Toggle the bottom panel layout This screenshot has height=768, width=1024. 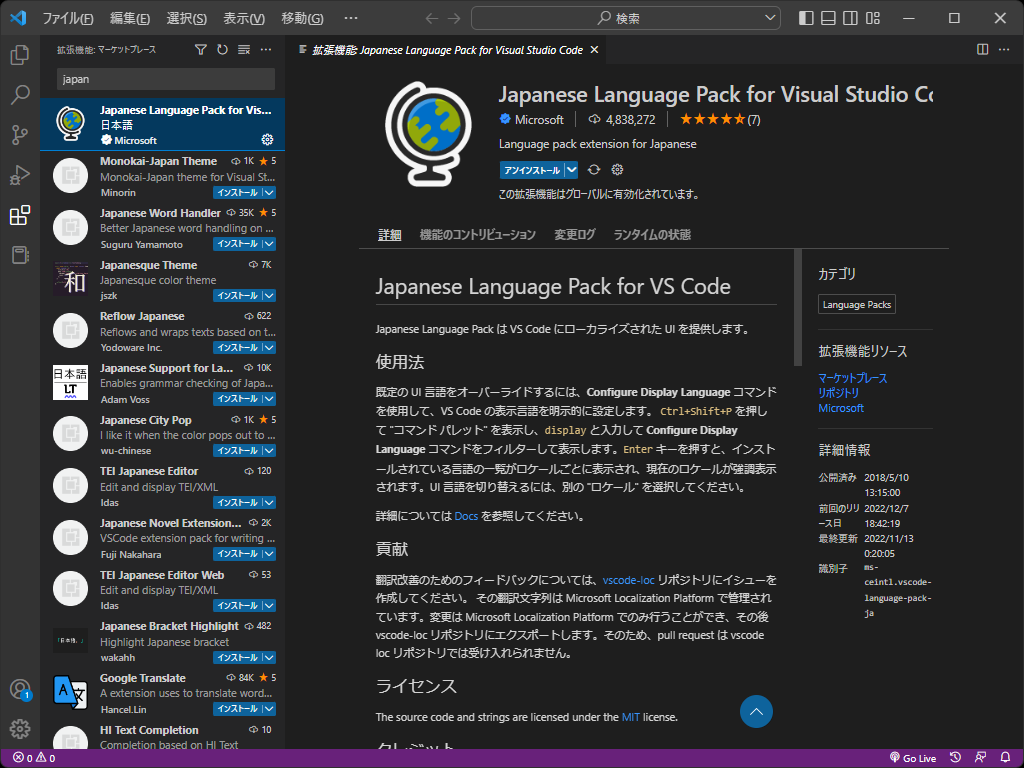[x=828, y=18]
